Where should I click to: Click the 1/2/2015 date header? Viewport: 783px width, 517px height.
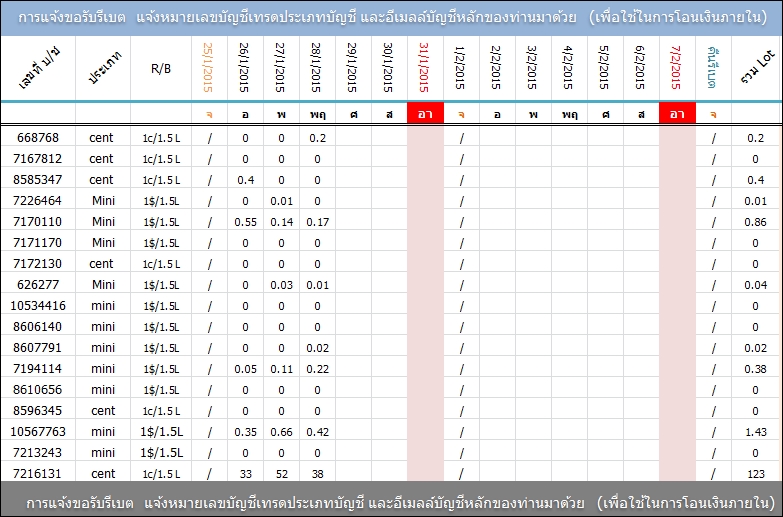[x=460, y=67]
